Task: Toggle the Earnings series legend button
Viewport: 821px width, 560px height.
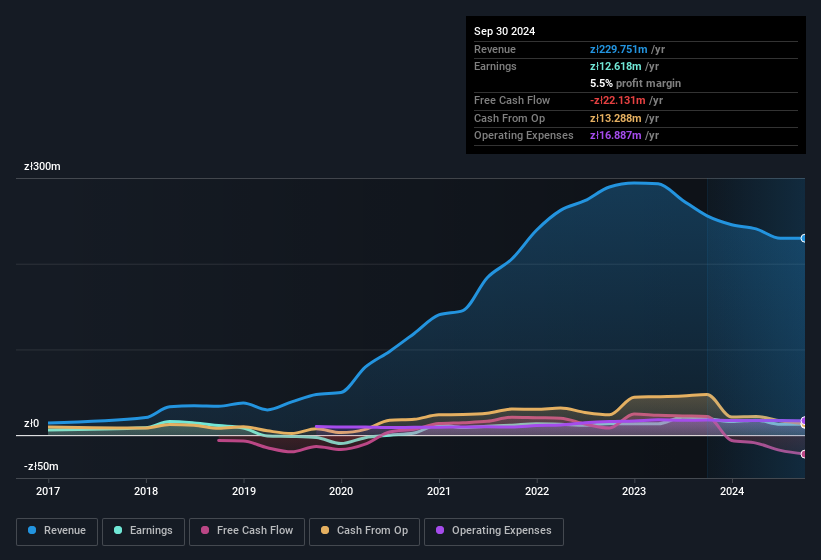Action: coord(143,531)
